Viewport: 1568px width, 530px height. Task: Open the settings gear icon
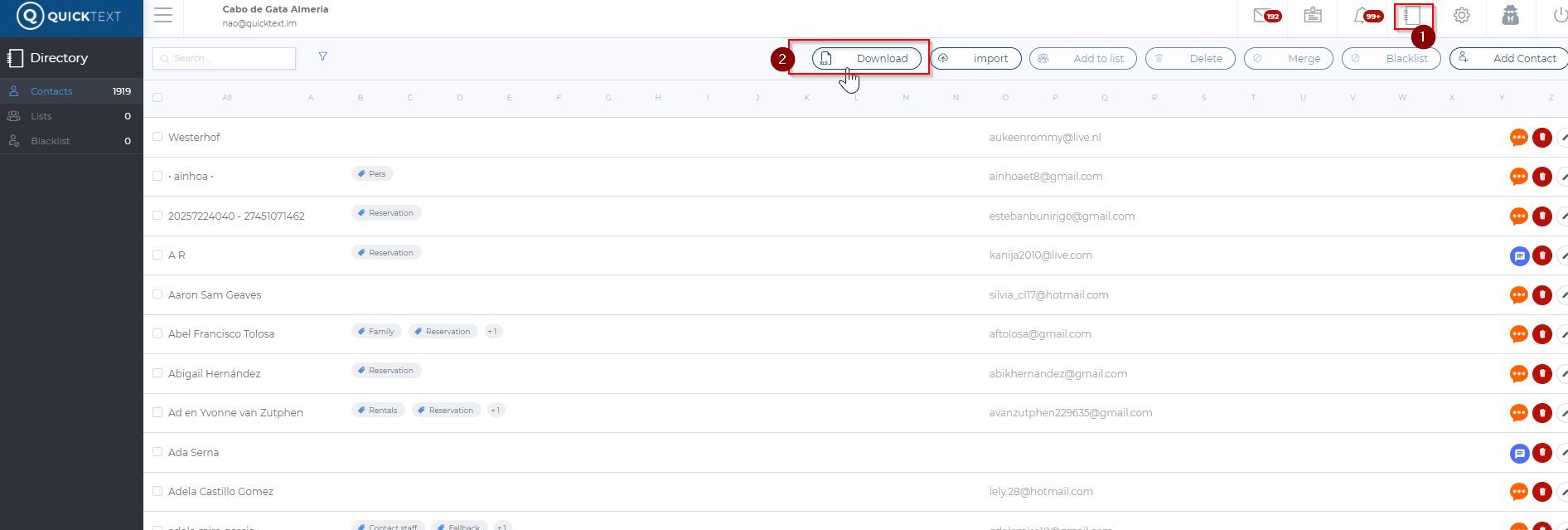[1462, 16]
